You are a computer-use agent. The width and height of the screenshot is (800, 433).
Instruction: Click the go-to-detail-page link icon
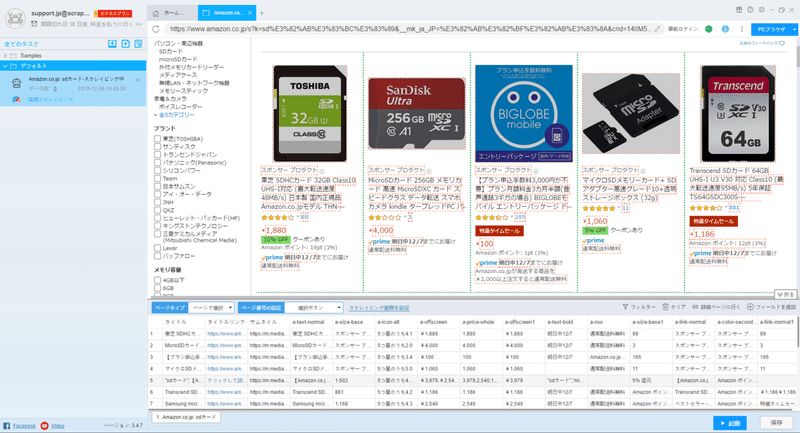(695, 307)
